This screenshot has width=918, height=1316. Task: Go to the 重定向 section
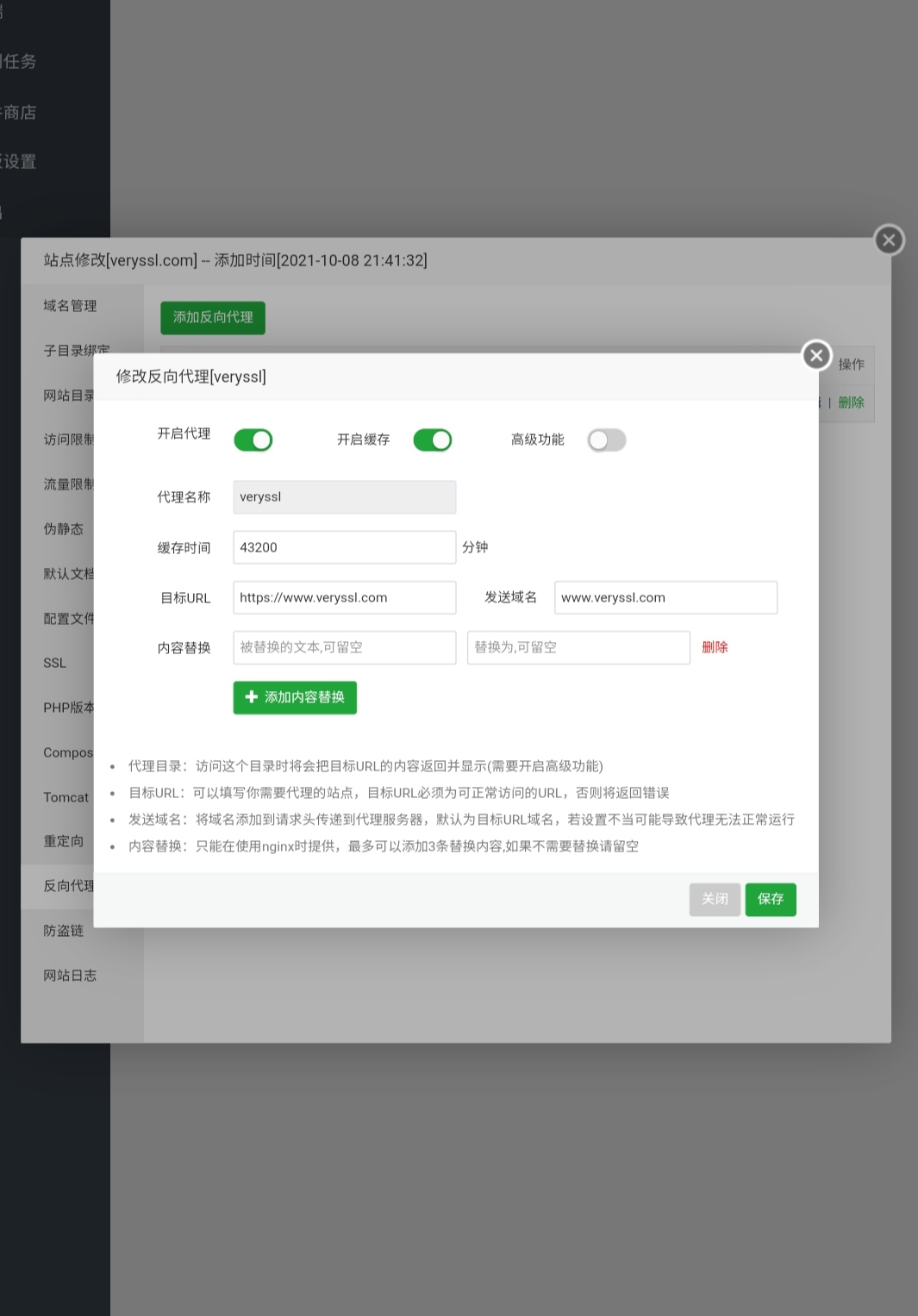tap(62, 841)
